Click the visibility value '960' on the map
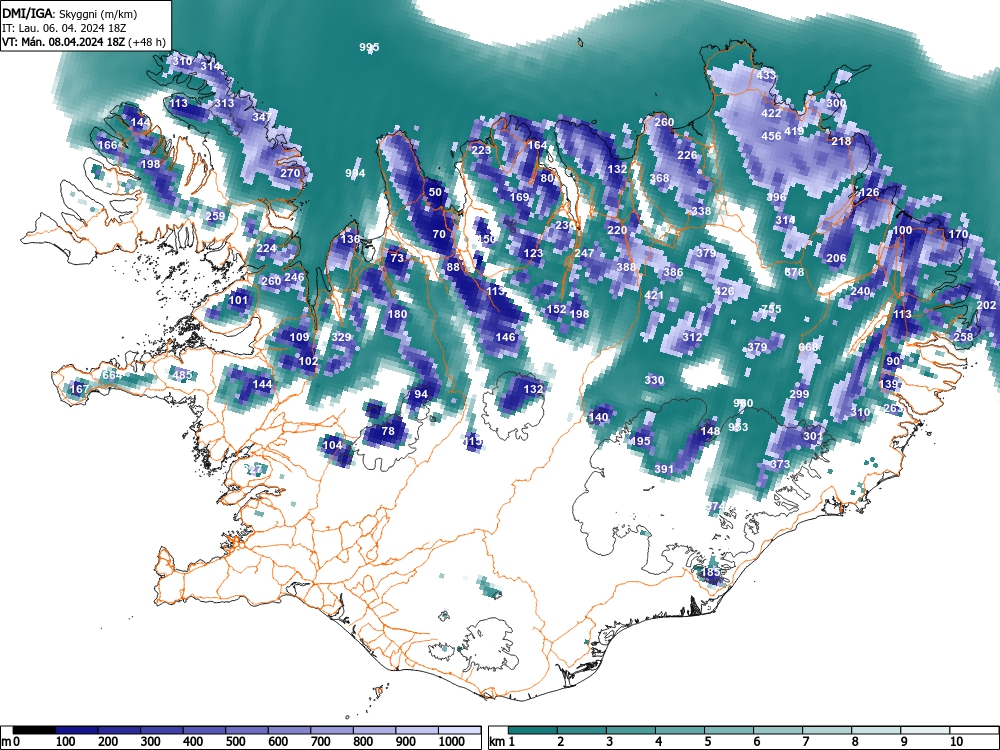Image resolution: width=1000 pixels, height=750 pixels. pos(743,404)
